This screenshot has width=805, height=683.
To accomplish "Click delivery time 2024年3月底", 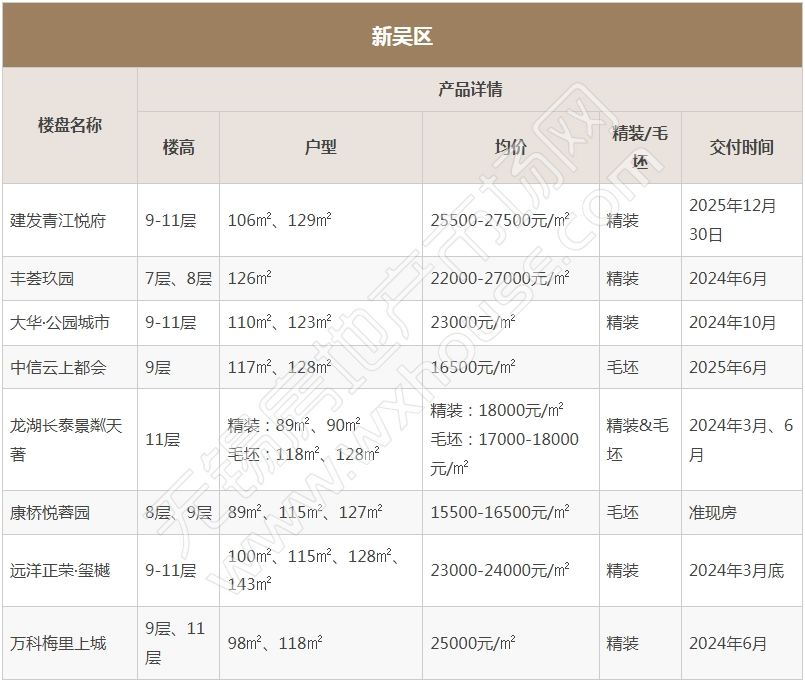I will pos(736,571).
